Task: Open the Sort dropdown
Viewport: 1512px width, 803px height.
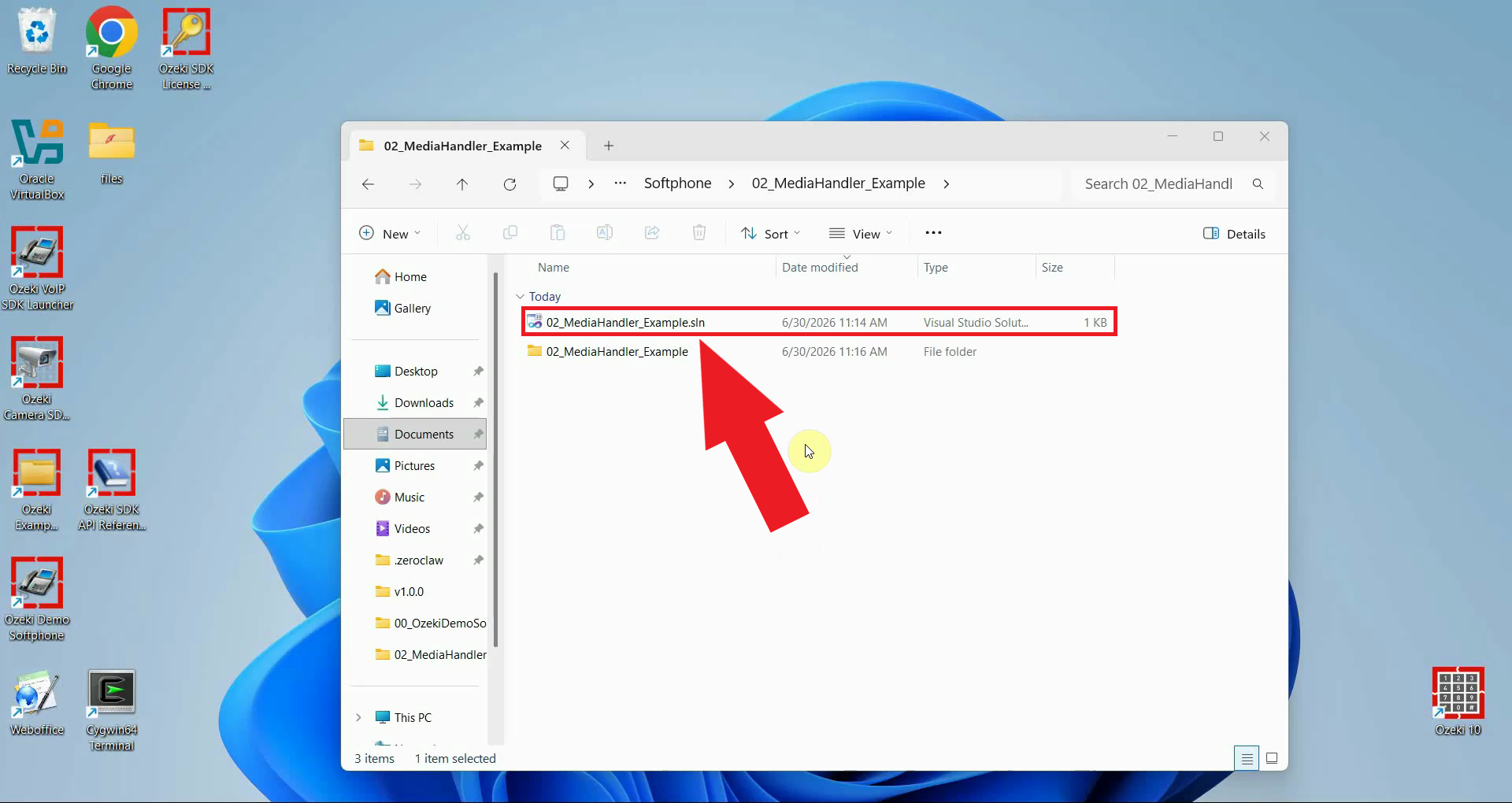Action: pyautogui.click(x=770, y=234)
